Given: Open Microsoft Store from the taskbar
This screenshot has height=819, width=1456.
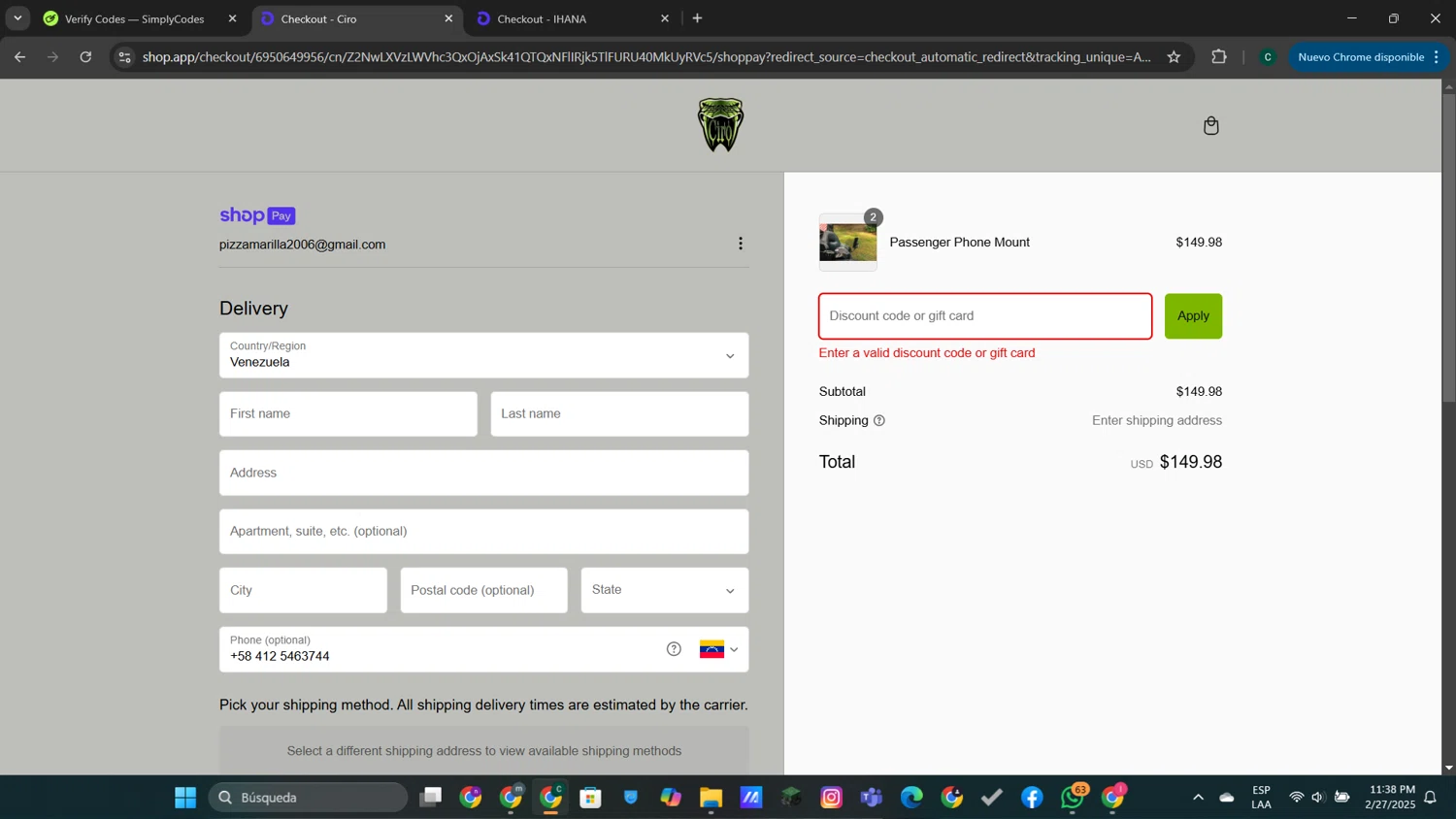Looking at the screenshot, I should tap(590, 798).
